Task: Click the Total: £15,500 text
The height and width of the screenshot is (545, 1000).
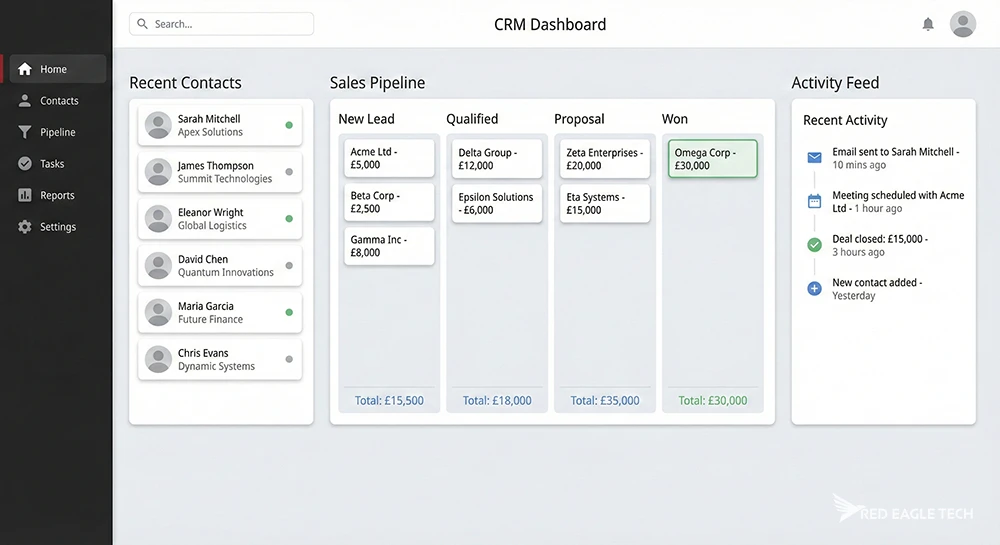Action: pyautogui.click(x=389, y=400)
